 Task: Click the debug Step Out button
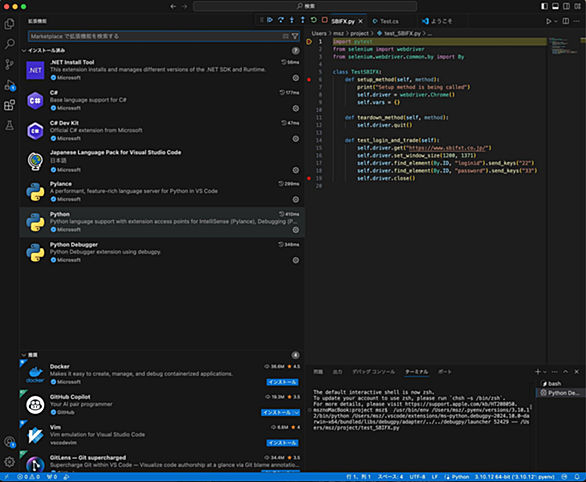click(303, 20)
